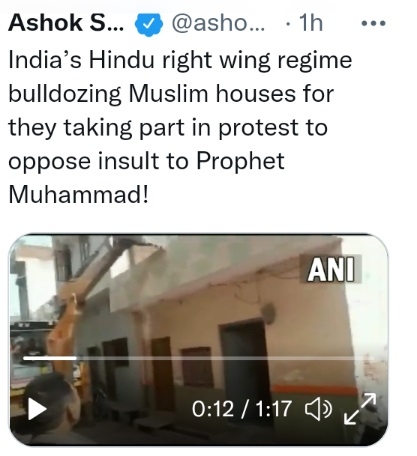The width and height of the screenshot is (417, 456).
Task: Seek within the unplayed gray progress bar
Action: click(220, 358)
